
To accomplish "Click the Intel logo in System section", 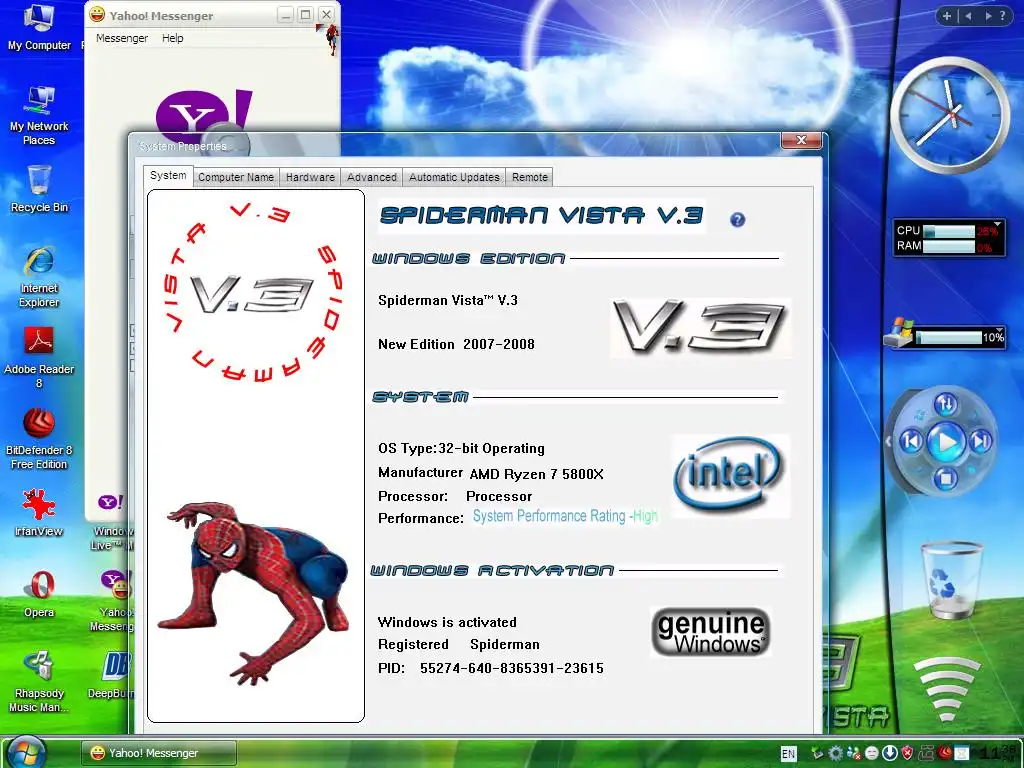I will coord(729,474).
